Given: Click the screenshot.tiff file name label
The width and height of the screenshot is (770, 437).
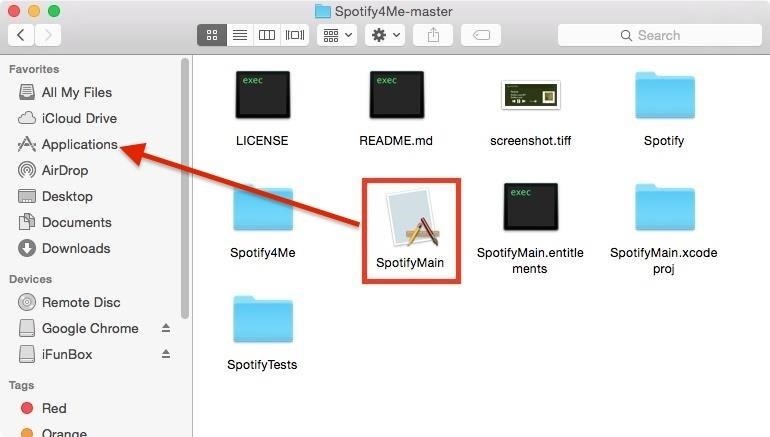Looking at the screenshot, I should 531,140.
